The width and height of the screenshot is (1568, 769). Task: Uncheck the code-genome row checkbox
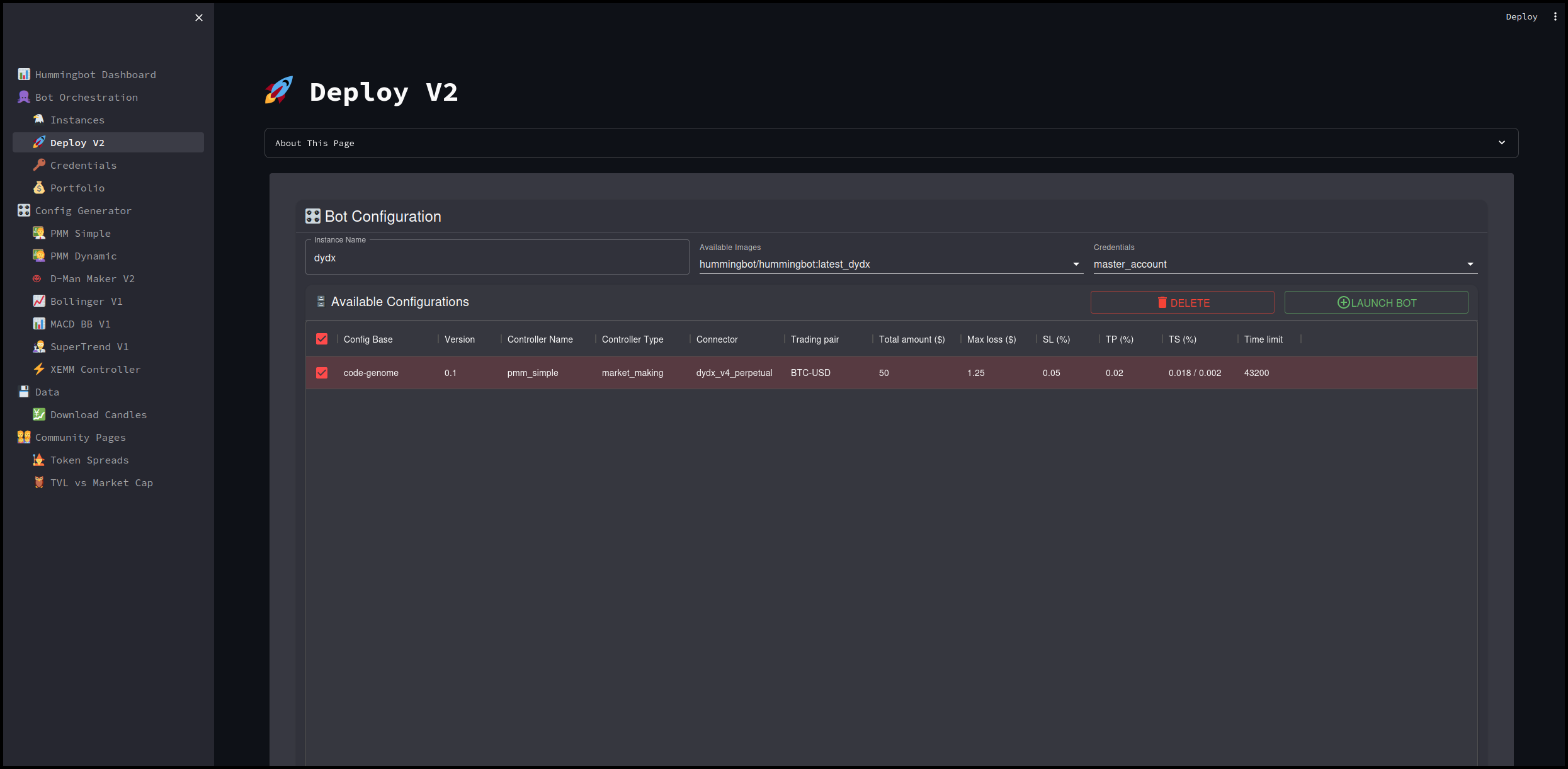point(322,373)
